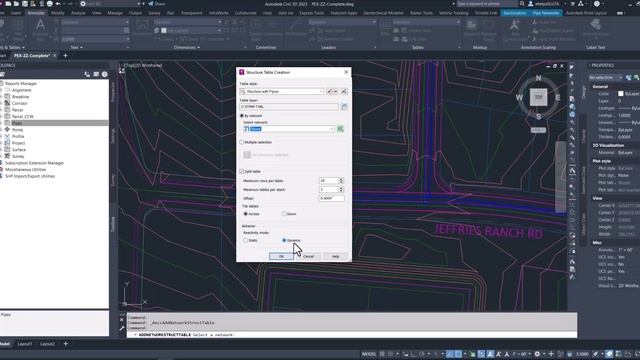Toggle the Split table checkbox

(242, 171)
